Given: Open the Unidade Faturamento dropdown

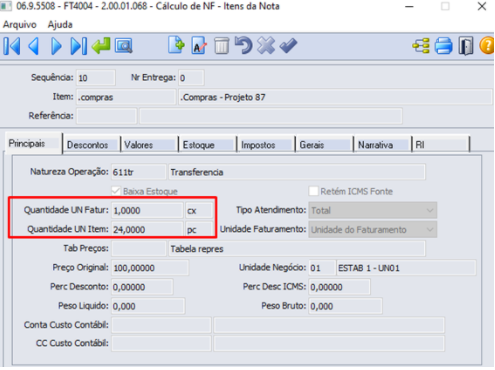Looking at the screenshot, I should pos(372,230).
